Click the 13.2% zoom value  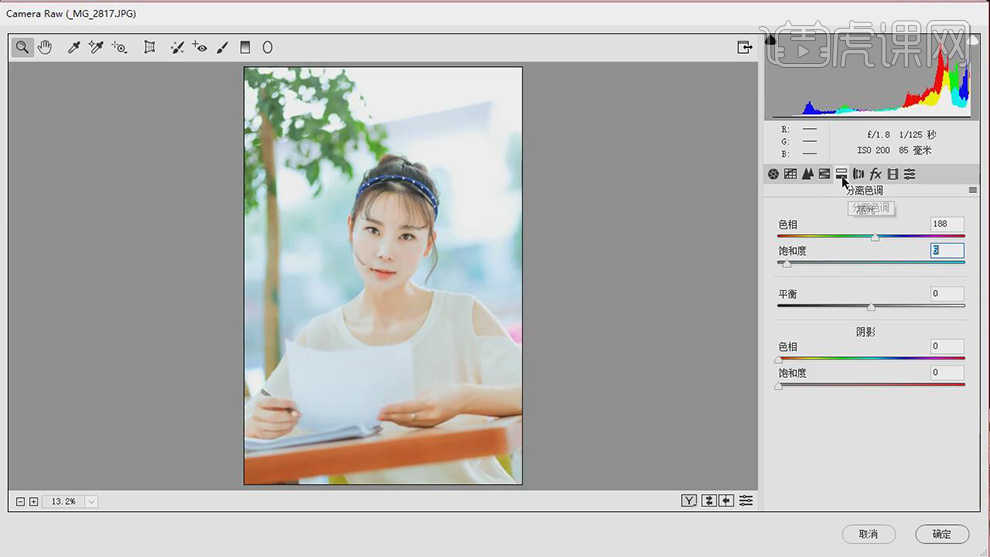click(x=63, y=501)
